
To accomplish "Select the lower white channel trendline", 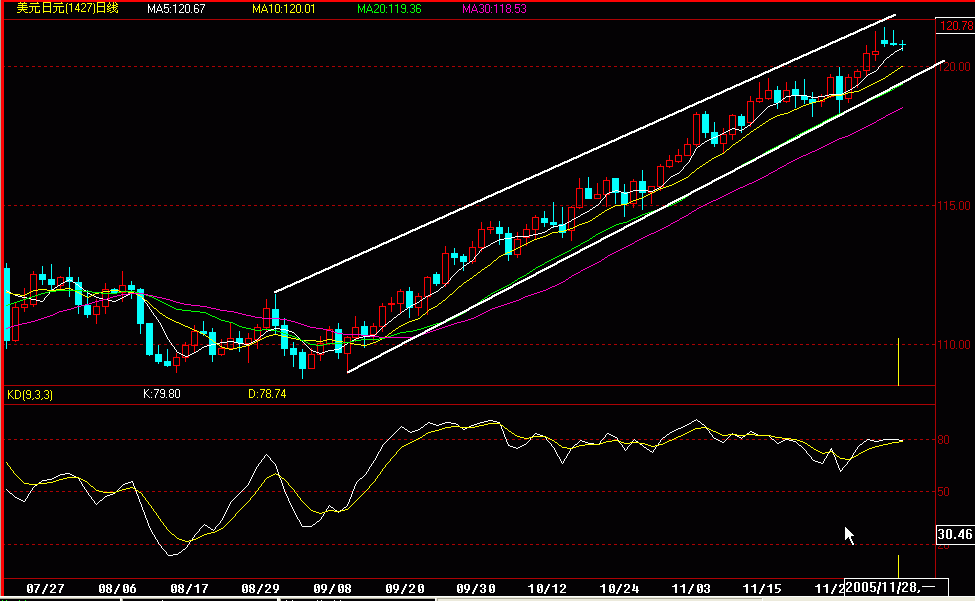I will coord(647,216).
